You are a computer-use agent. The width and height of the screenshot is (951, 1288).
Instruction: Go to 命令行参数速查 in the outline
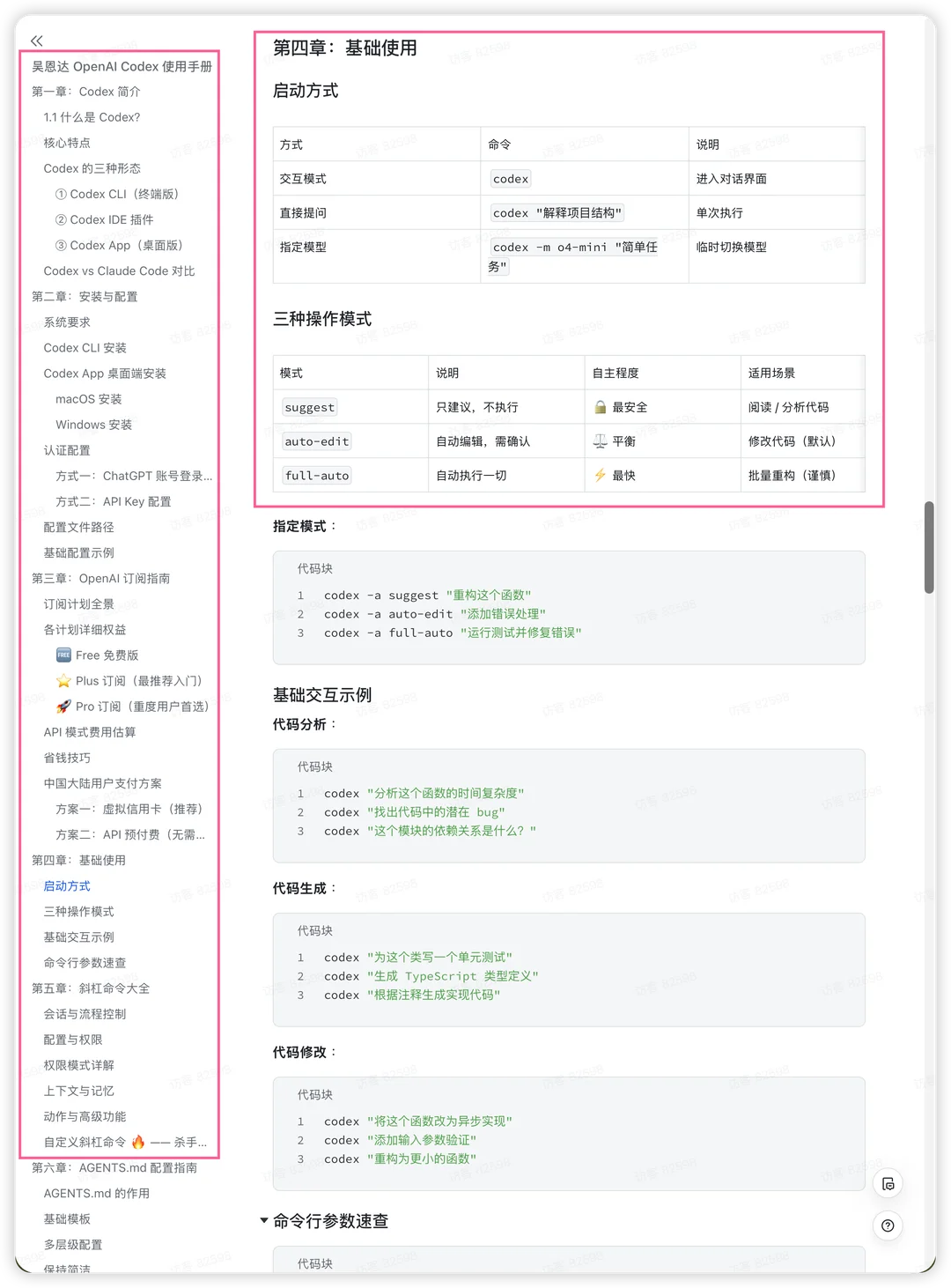85,963
